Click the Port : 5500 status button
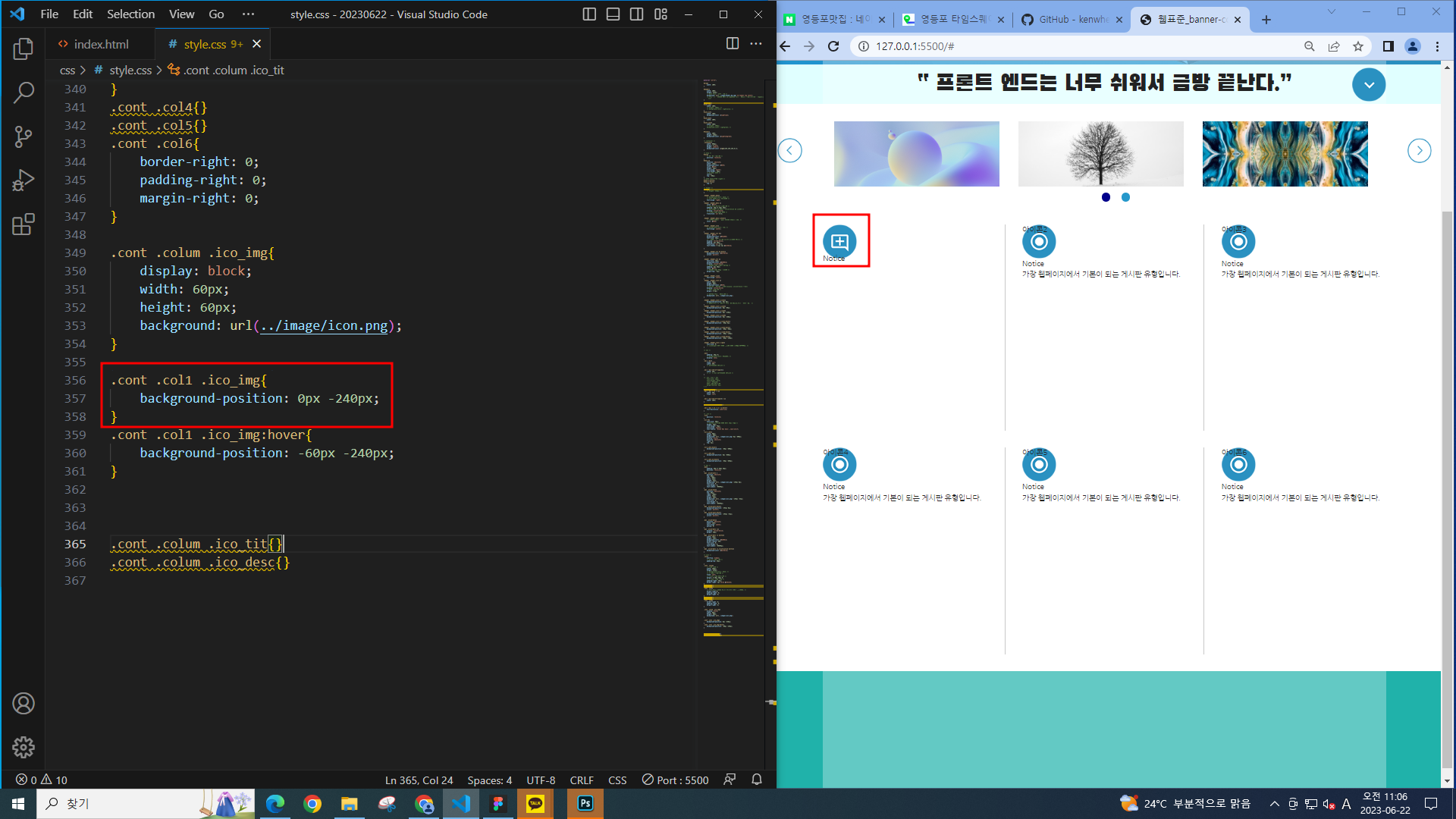This screenshot has height=819, width=1456. (x=675, y=780)
